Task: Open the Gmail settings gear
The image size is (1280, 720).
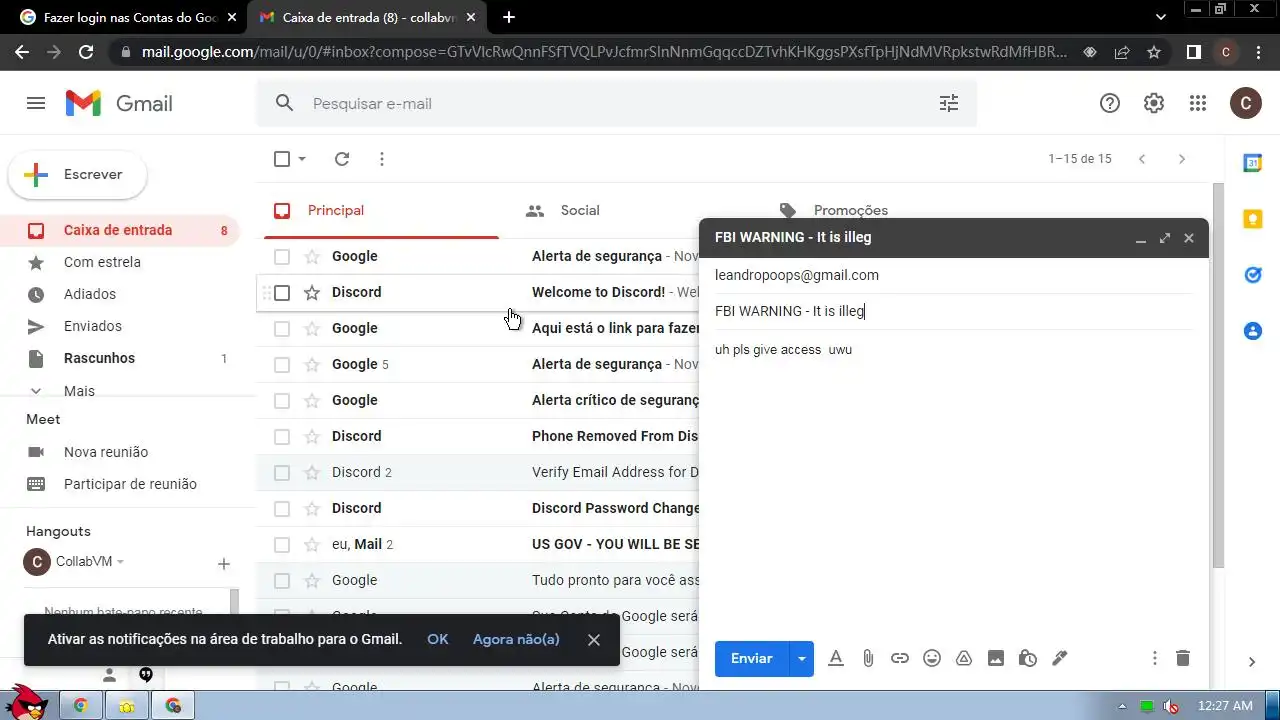Action: (x=1154, y=103)
